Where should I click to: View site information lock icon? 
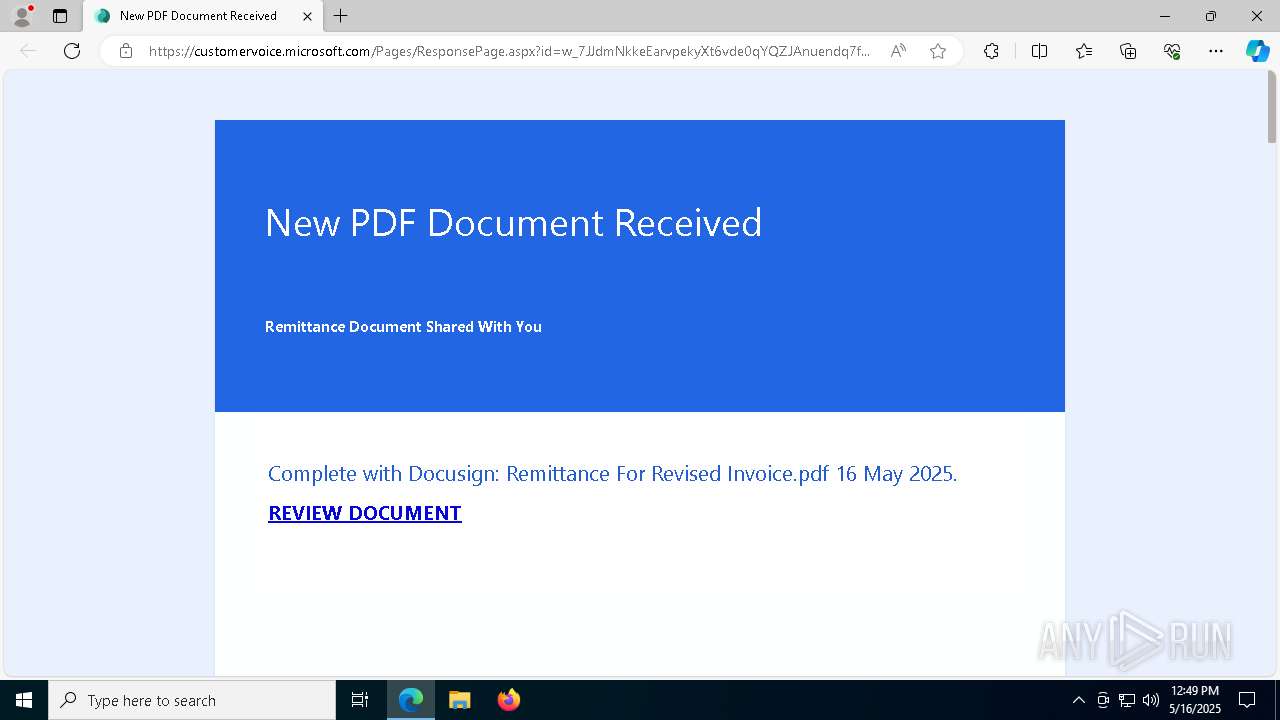click(x=126, y=51)
